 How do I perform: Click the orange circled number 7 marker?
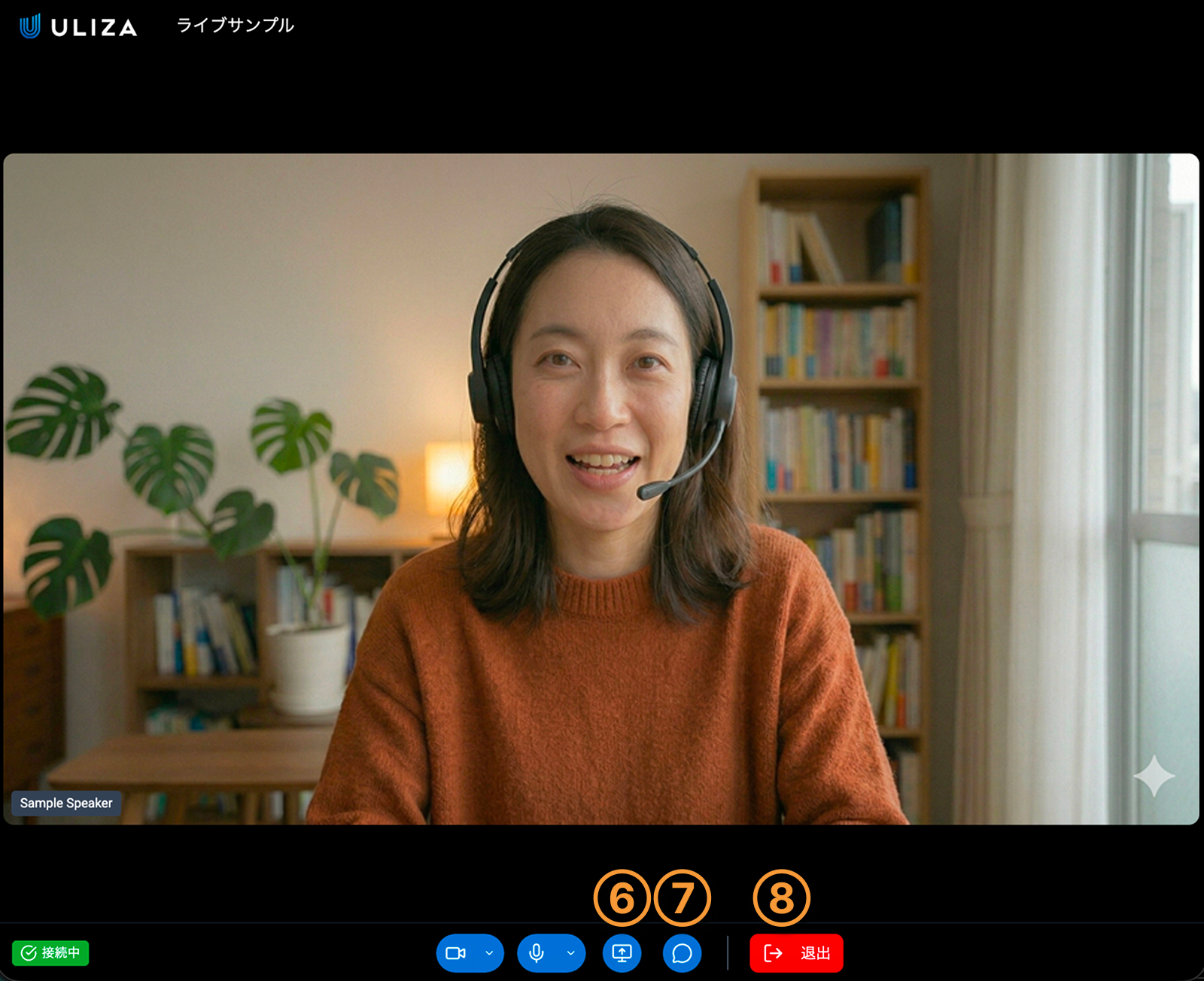coord(682,898)
